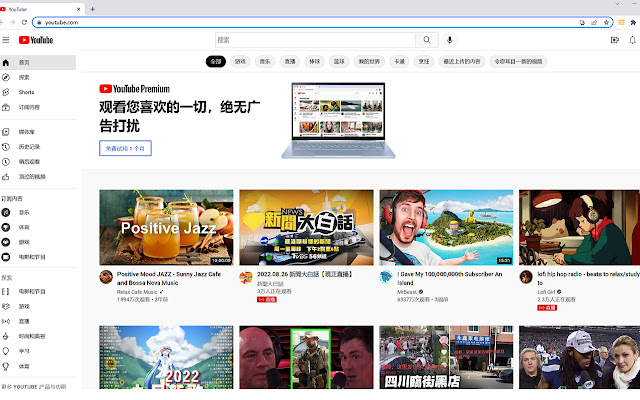
Task: Open a new browser tab with plus
Action: [x=93, y=9]
